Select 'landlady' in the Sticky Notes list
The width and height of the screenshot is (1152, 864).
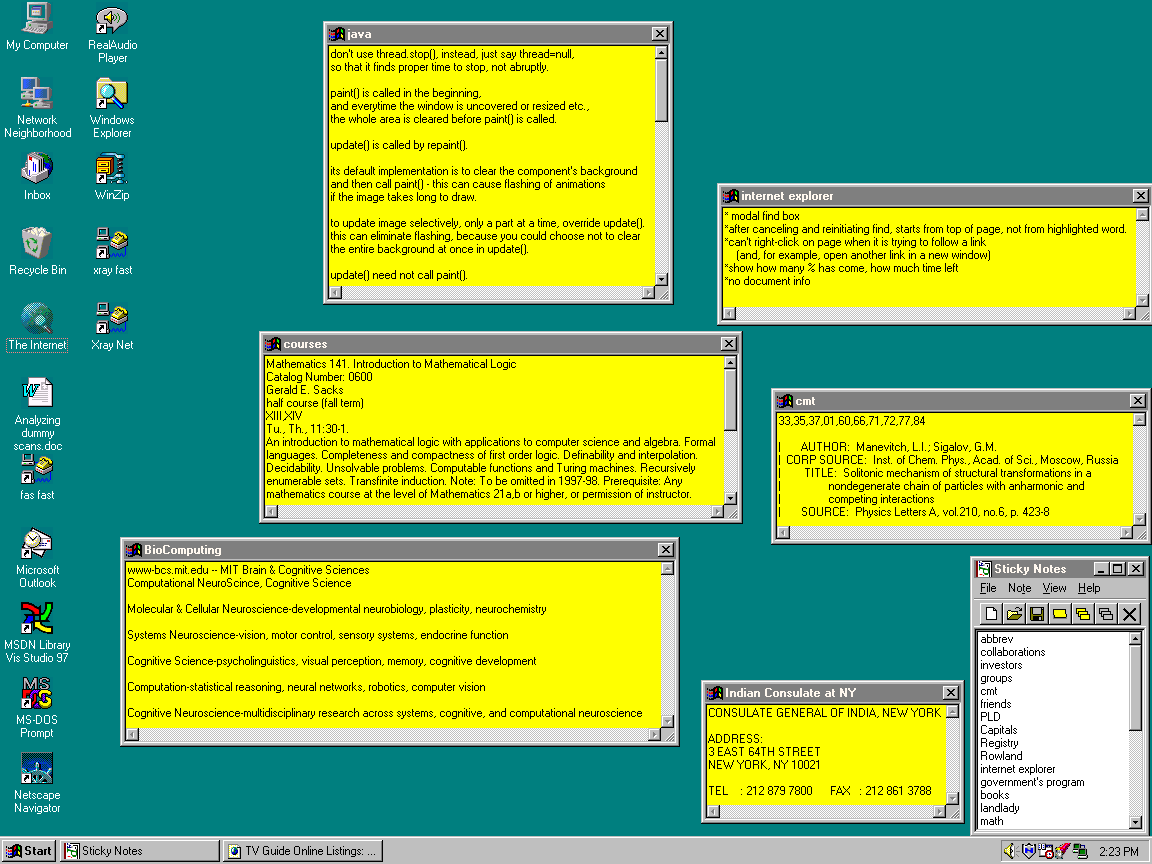tap(999, 808)
